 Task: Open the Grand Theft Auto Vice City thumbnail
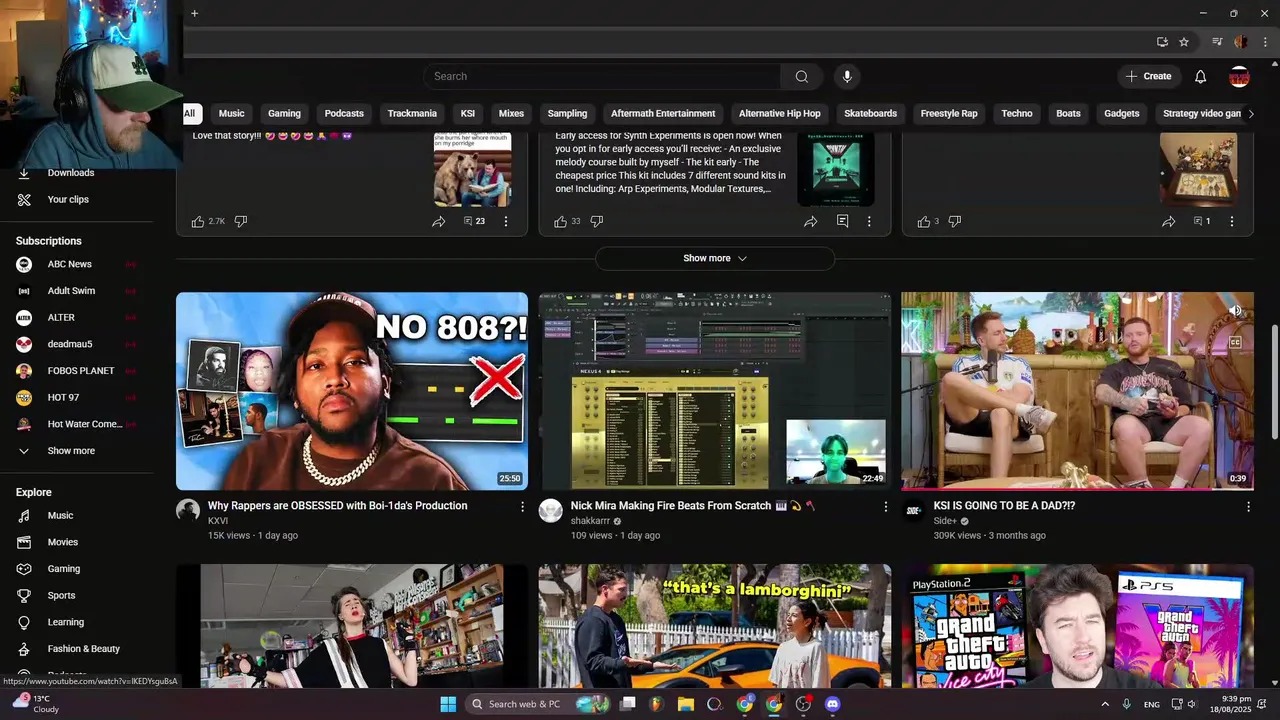1077,625
